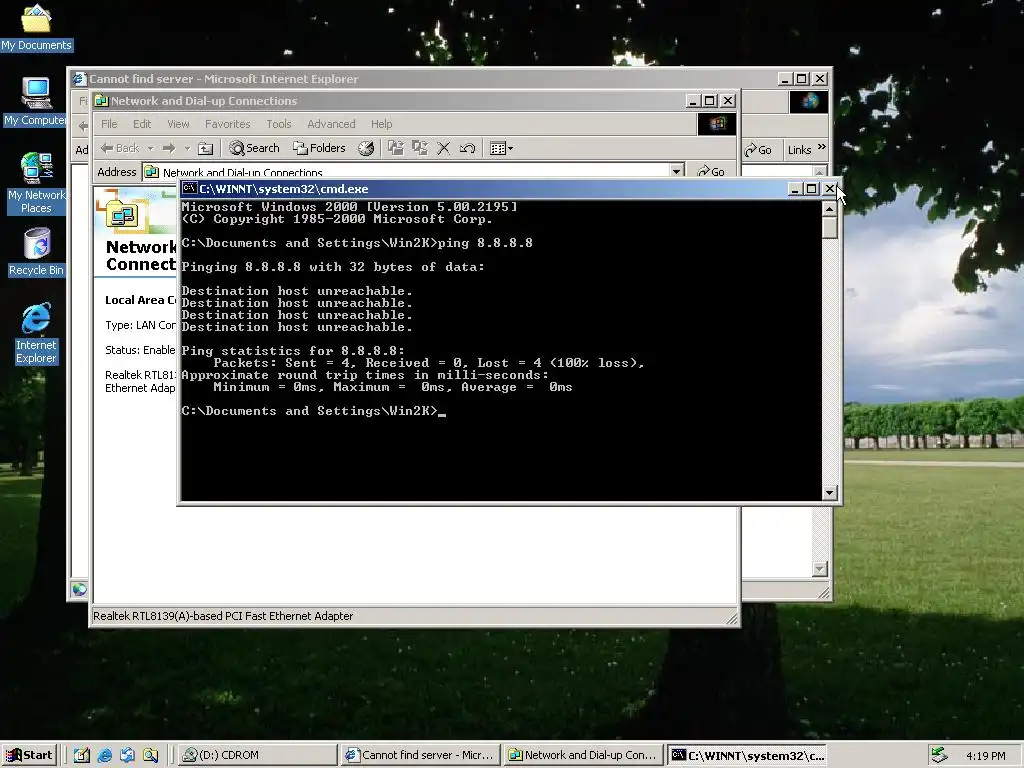This screenshot has height=768, width=1024.
Task: Go Back in Network Connections toolbar
Action: coord(120,148)
